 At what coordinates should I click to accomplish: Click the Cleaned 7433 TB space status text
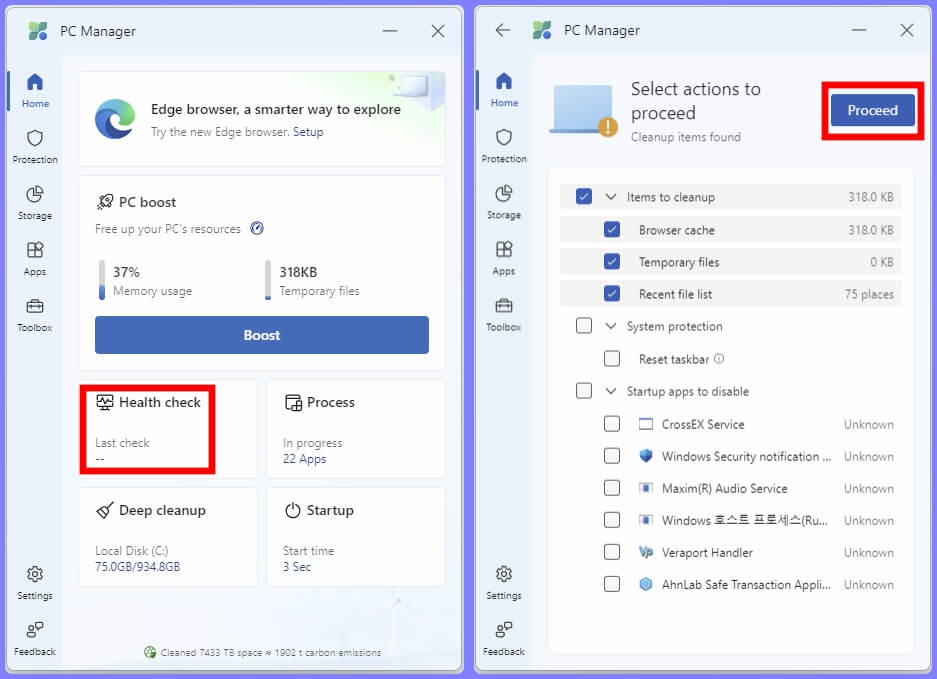pos(271,652)
